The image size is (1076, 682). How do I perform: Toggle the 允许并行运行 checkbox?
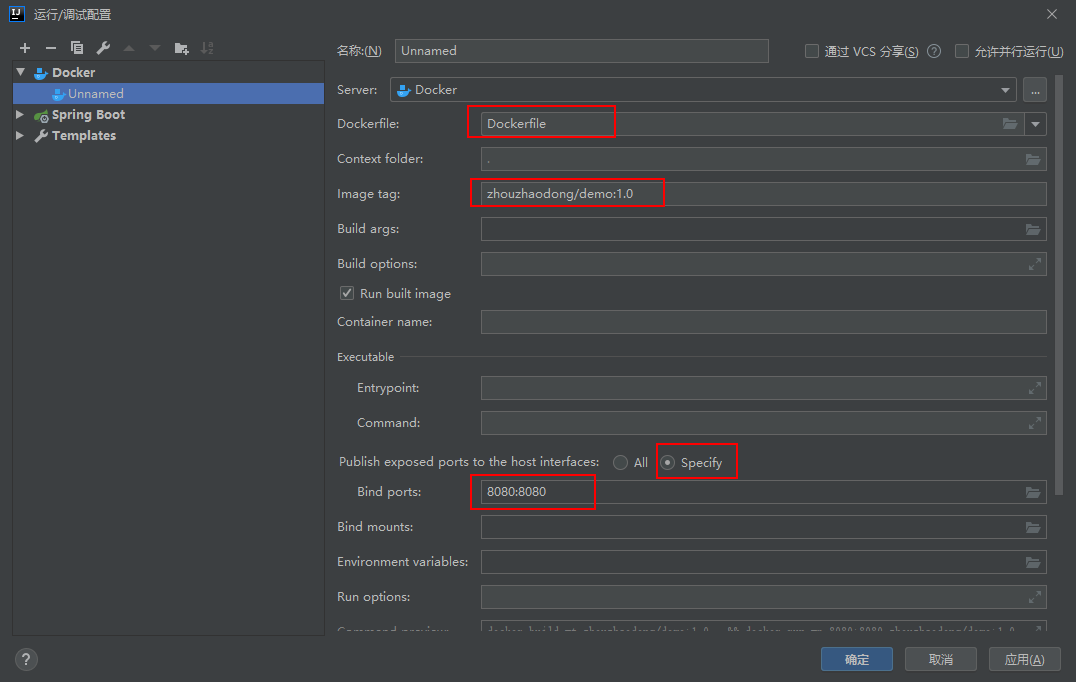tap(962, 51)
